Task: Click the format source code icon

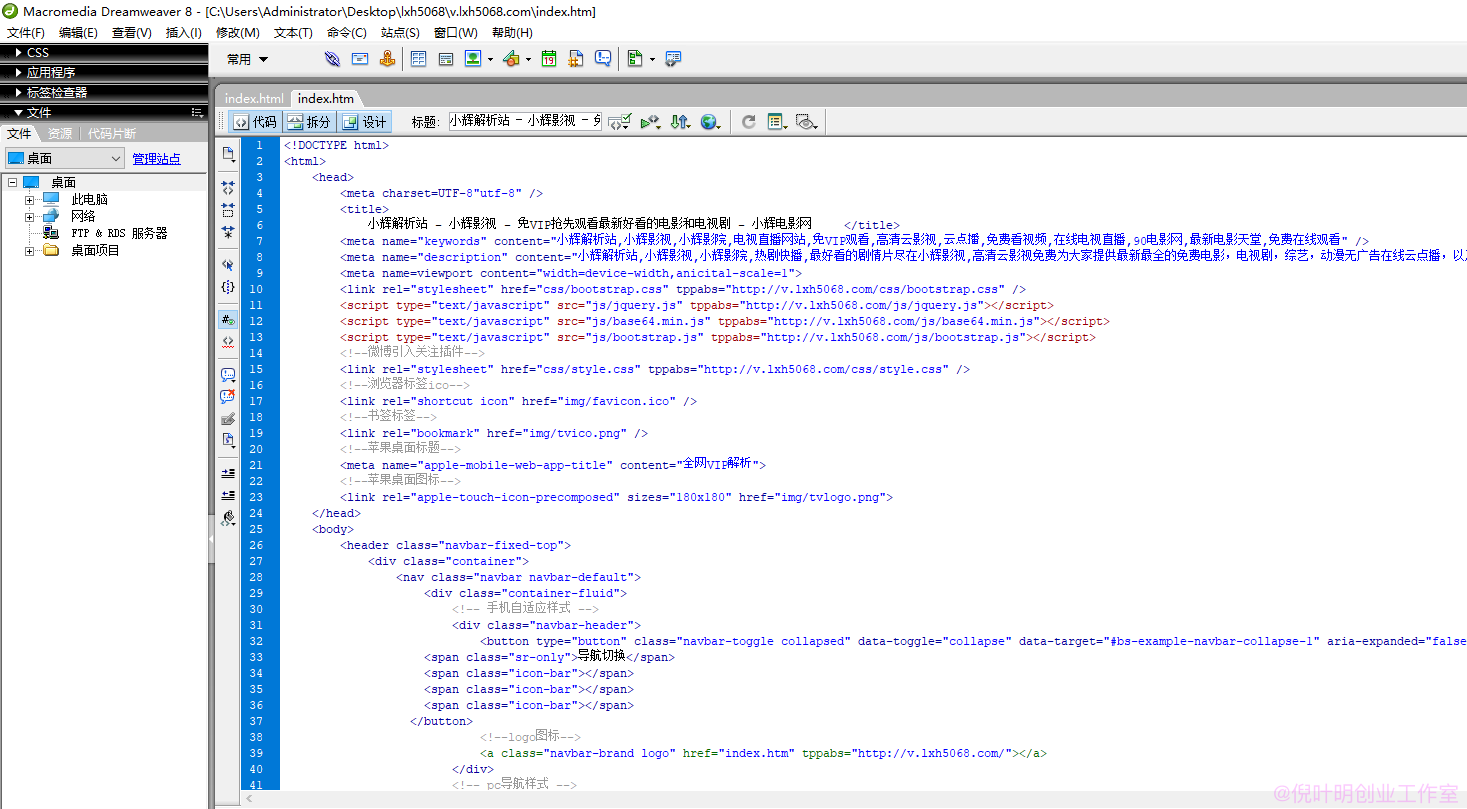Action: (228, 518)
